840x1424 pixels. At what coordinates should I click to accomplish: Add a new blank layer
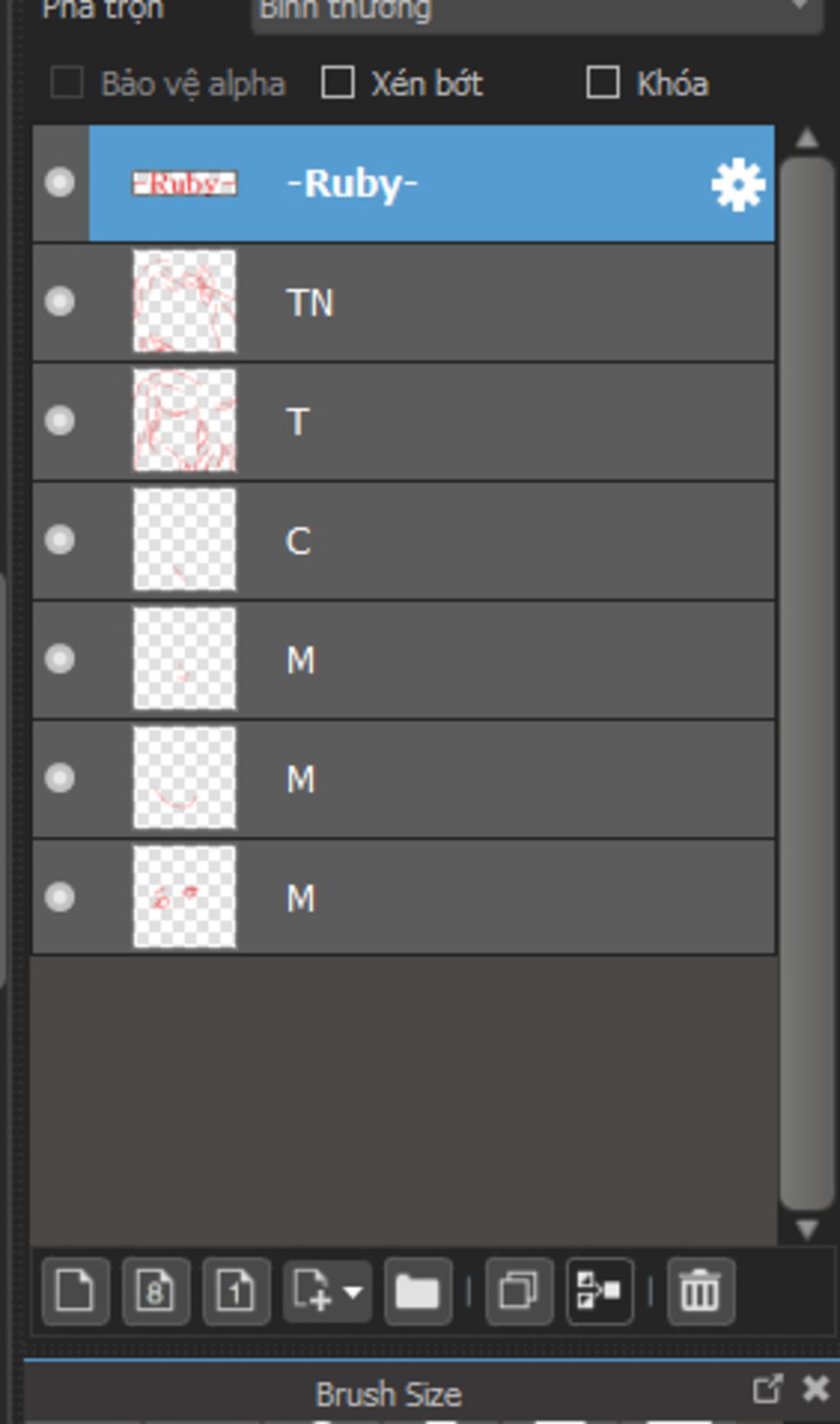[75, 1291]
